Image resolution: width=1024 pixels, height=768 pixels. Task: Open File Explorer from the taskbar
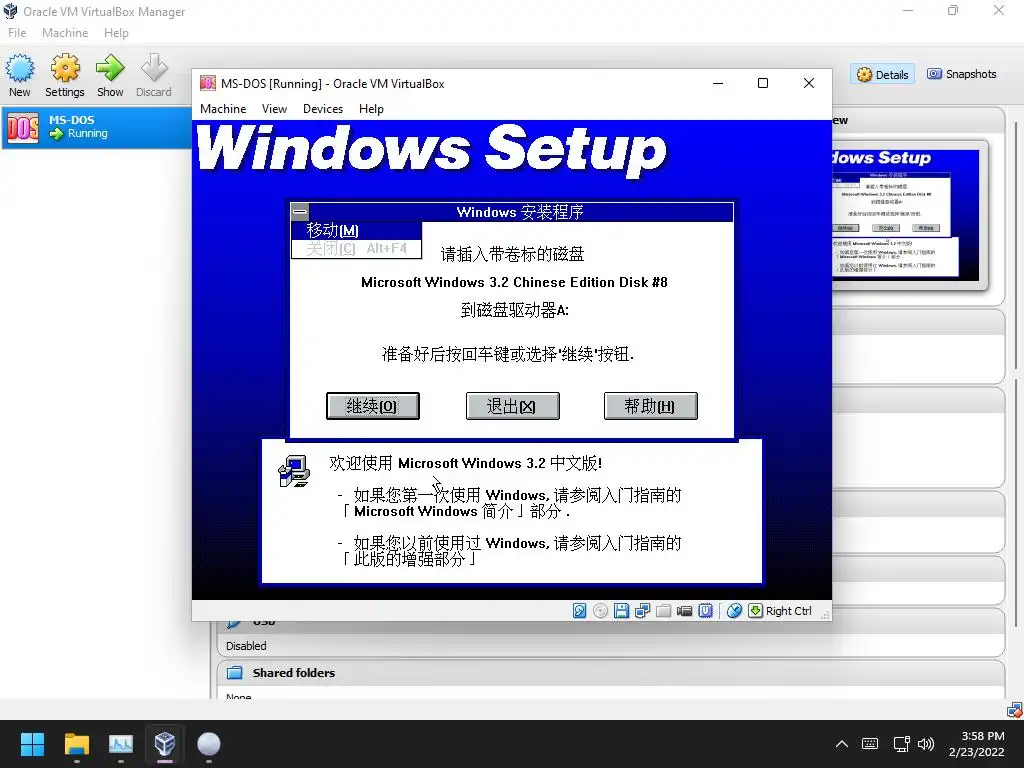coord(76,744)
